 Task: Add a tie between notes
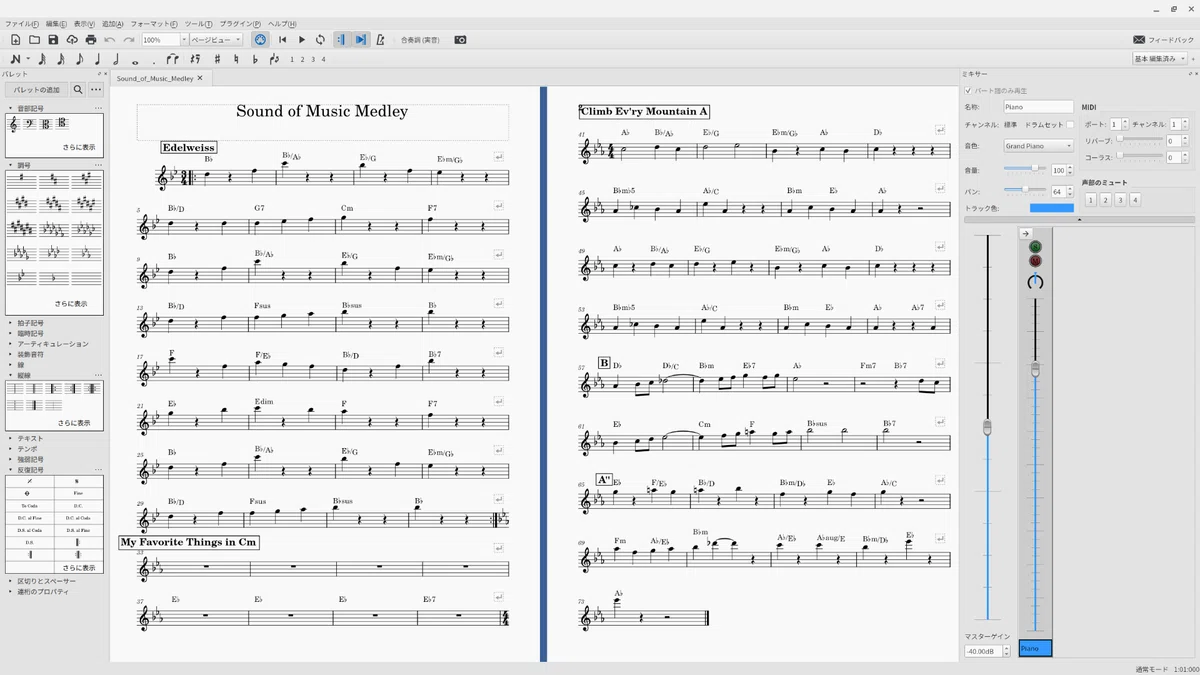click(172, 59)
